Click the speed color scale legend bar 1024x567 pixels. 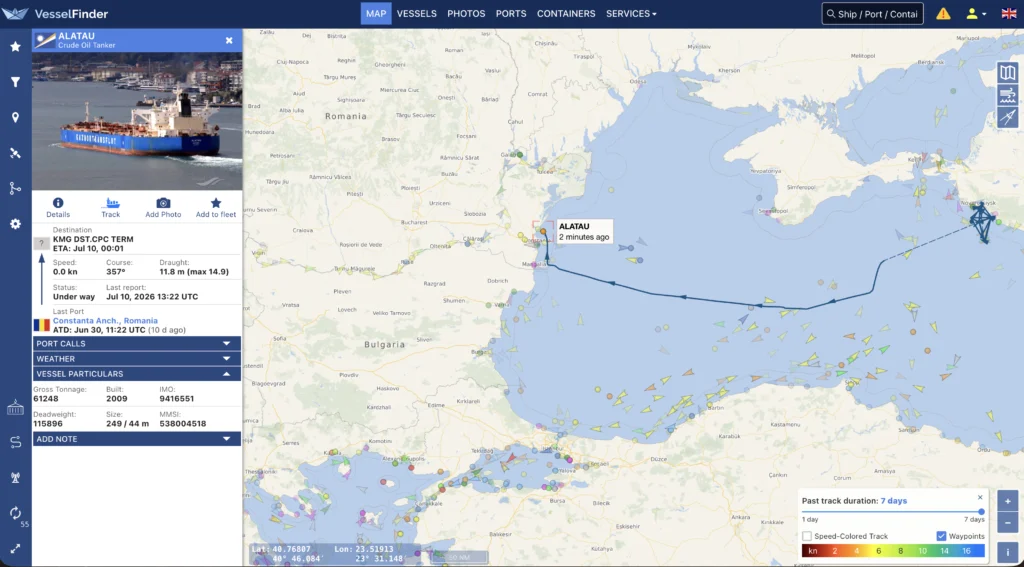coord(893,551)
